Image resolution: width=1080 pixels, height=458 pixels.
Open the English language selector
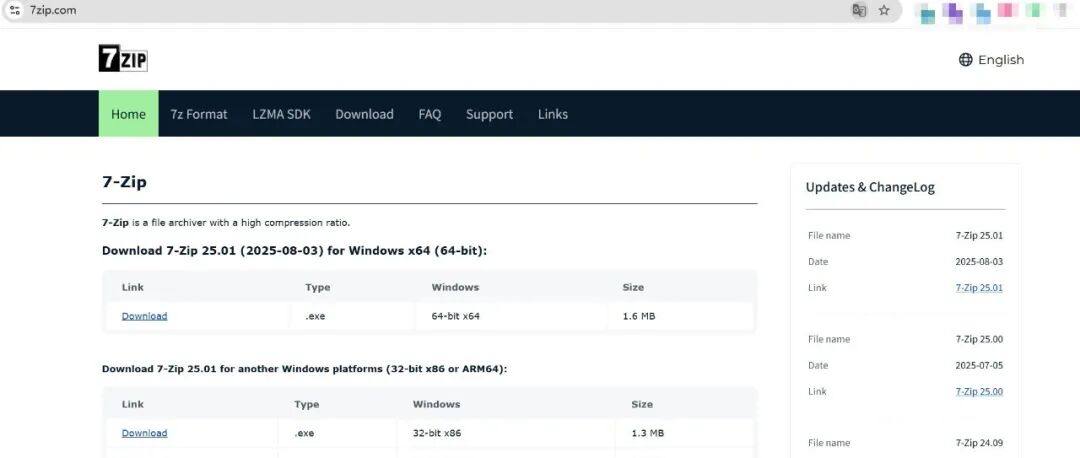[991, 60]
